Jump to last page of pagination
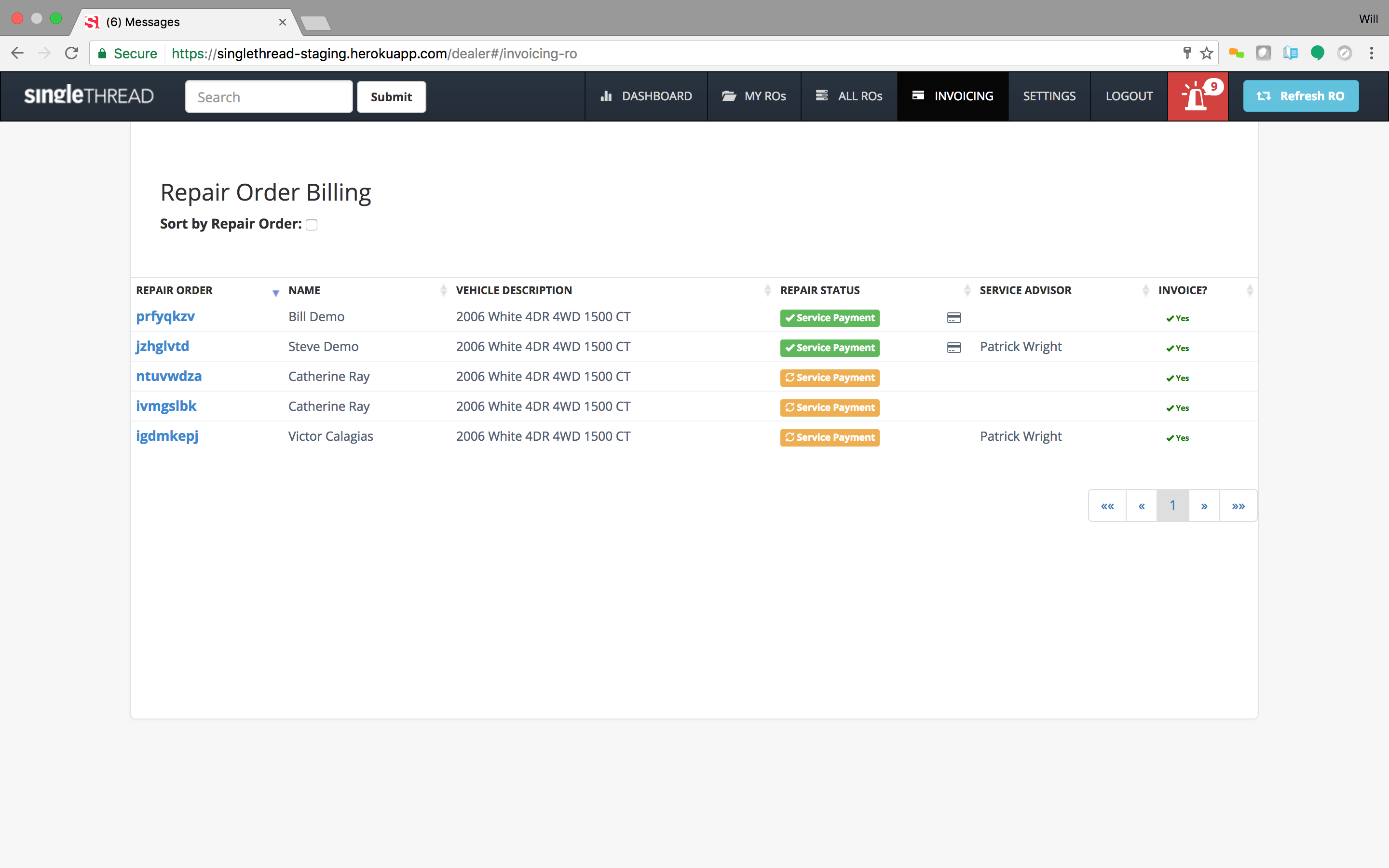 pyautogui.click(x=1238, y=506)
